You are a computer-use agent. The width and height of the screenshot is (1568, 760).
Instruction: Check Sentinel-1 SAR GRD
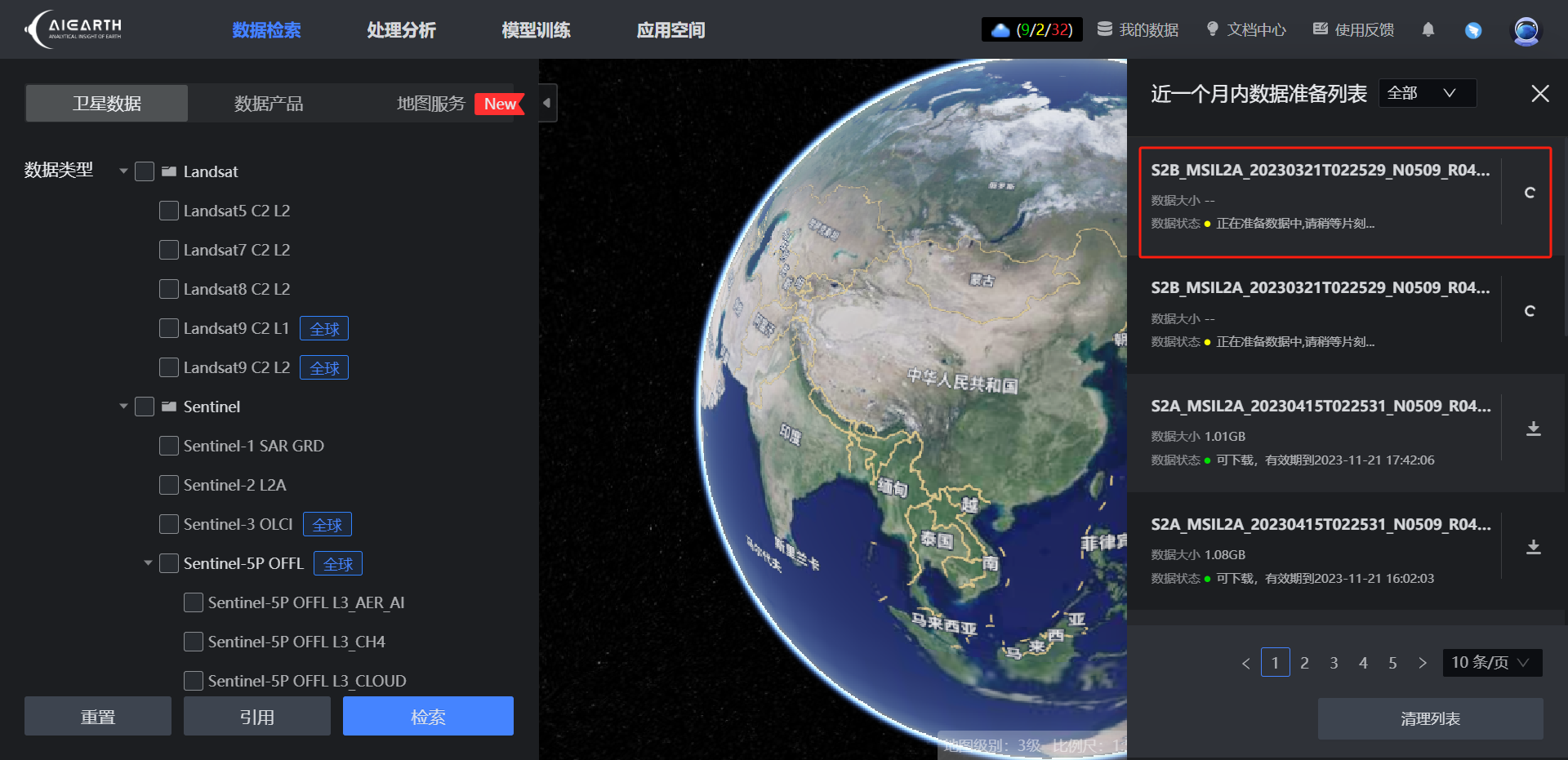169,446
